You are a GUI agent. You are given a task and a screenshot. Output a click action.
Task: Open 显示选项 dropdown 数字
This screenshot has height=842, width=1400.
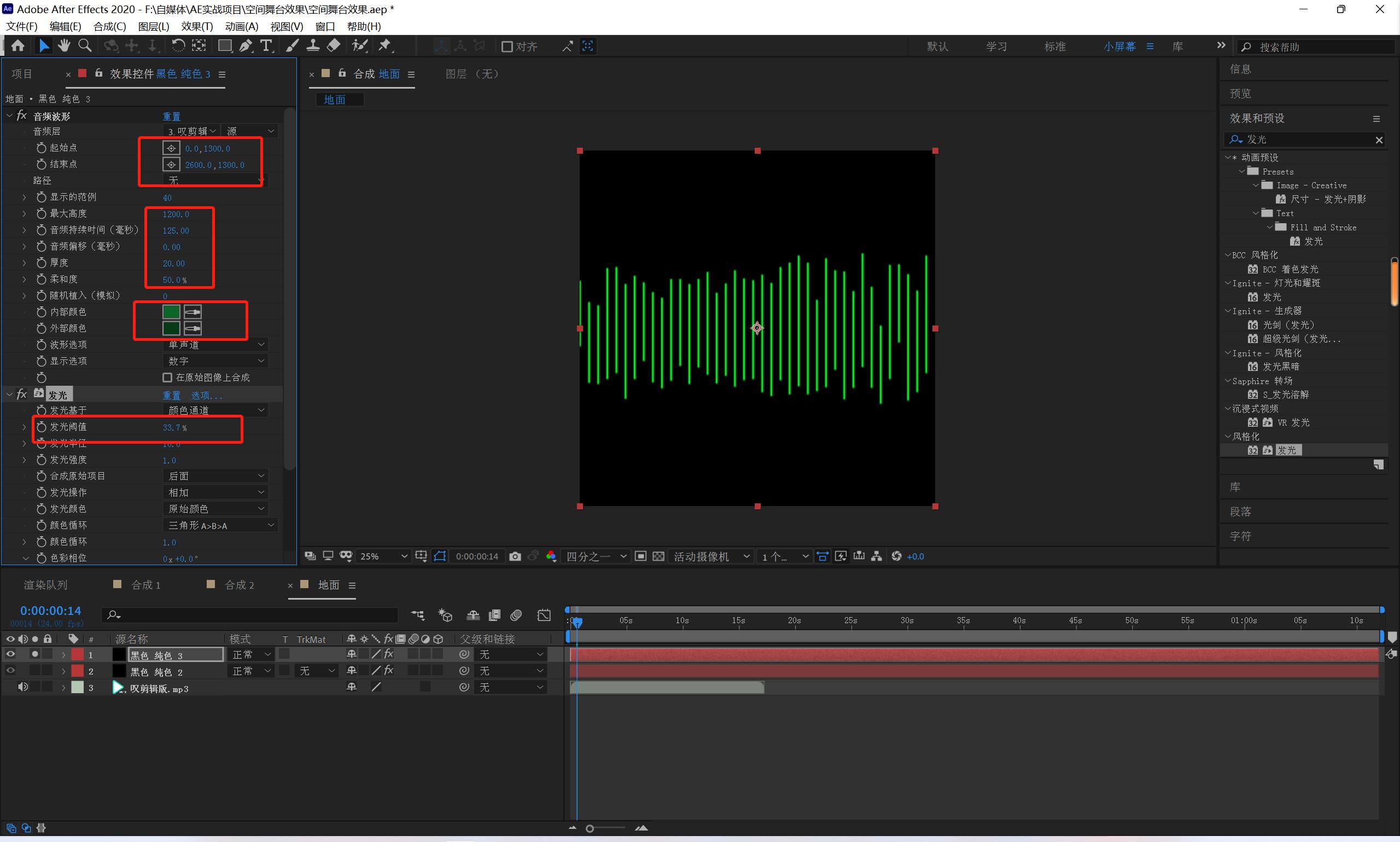pyautogui.click(x=216, y=361)
